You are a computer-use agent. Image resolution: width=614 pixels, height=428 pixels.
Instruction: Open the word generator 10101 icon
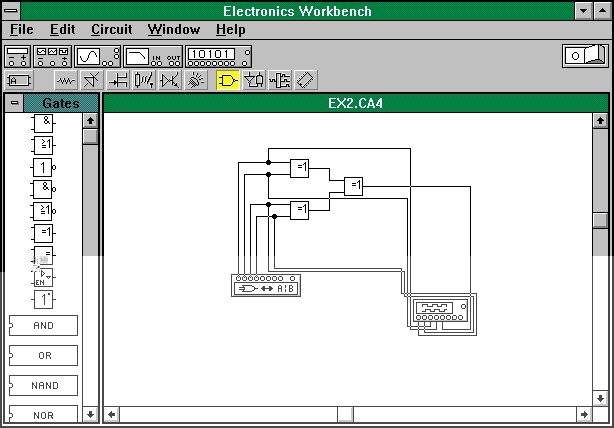218,57
